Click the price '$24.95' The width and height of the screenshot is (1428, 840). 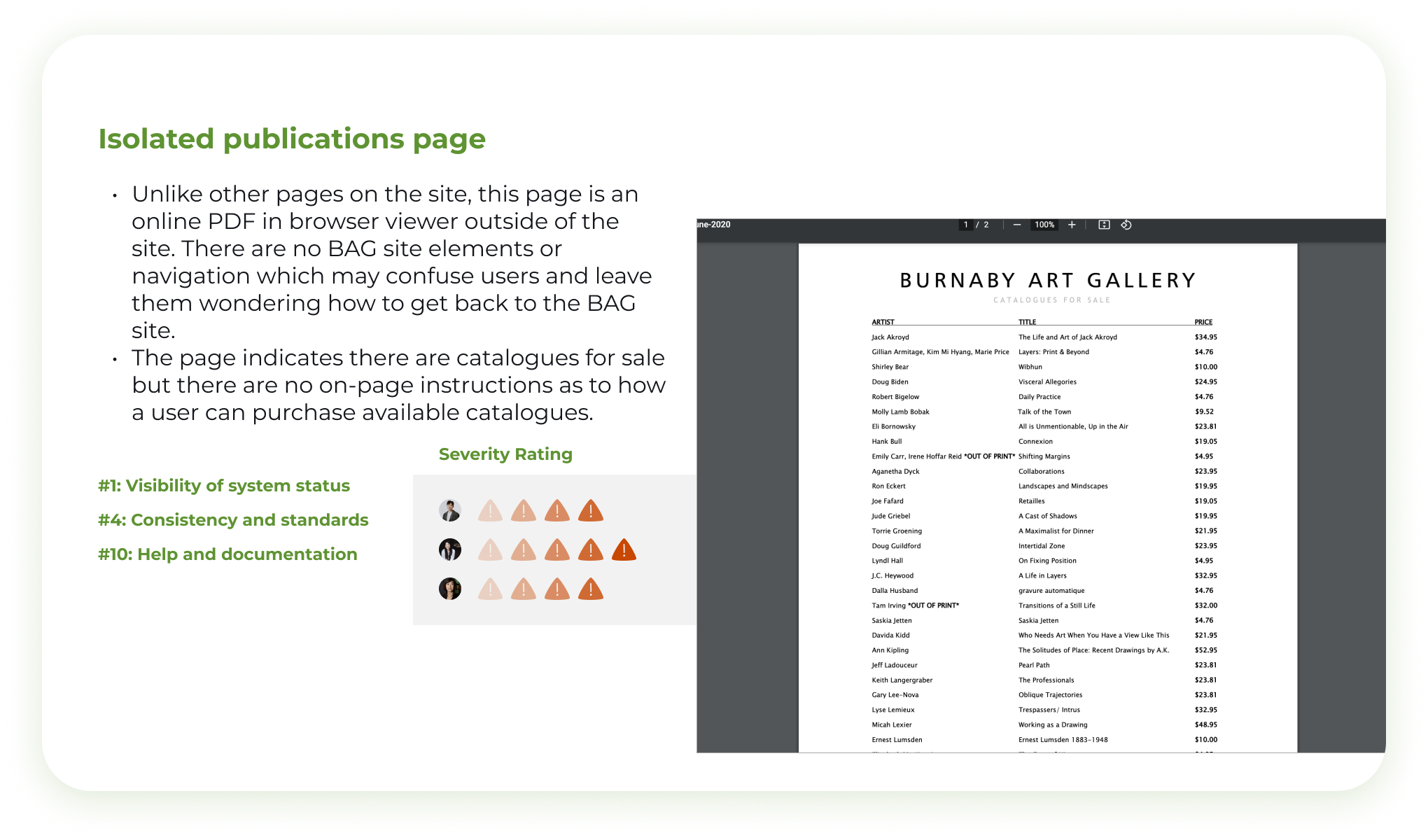click(1206, 382)
